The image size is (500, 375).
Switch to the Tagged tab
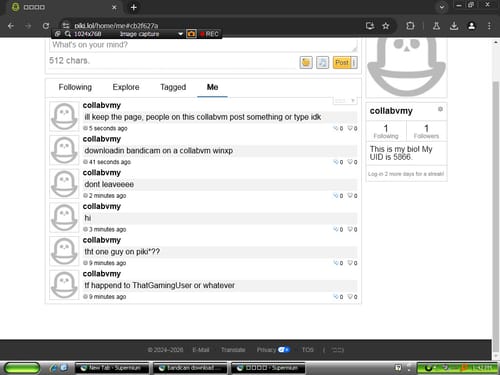pos(173,87)
